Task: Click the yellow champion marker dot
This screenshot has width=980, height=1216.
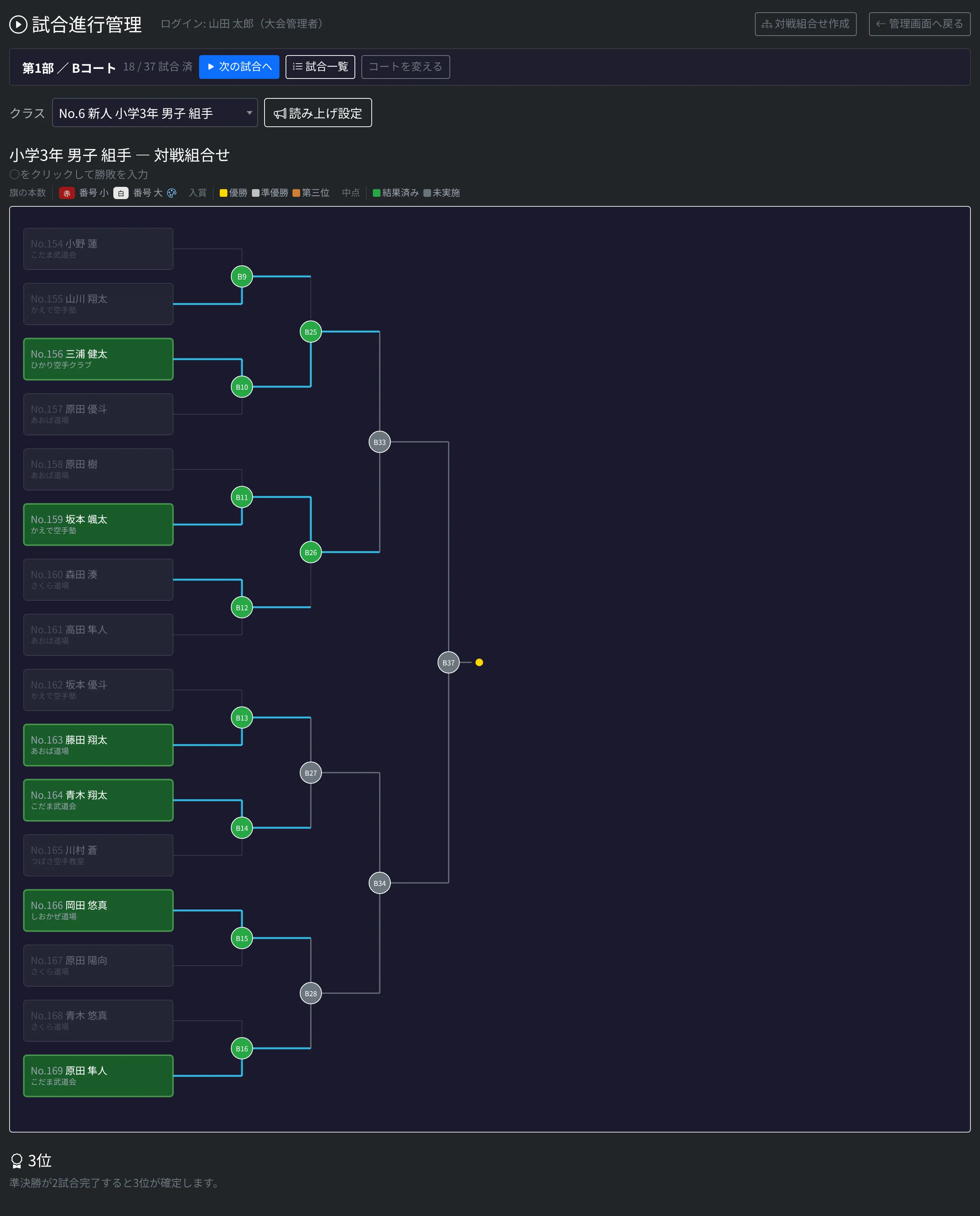Action: 479,662
